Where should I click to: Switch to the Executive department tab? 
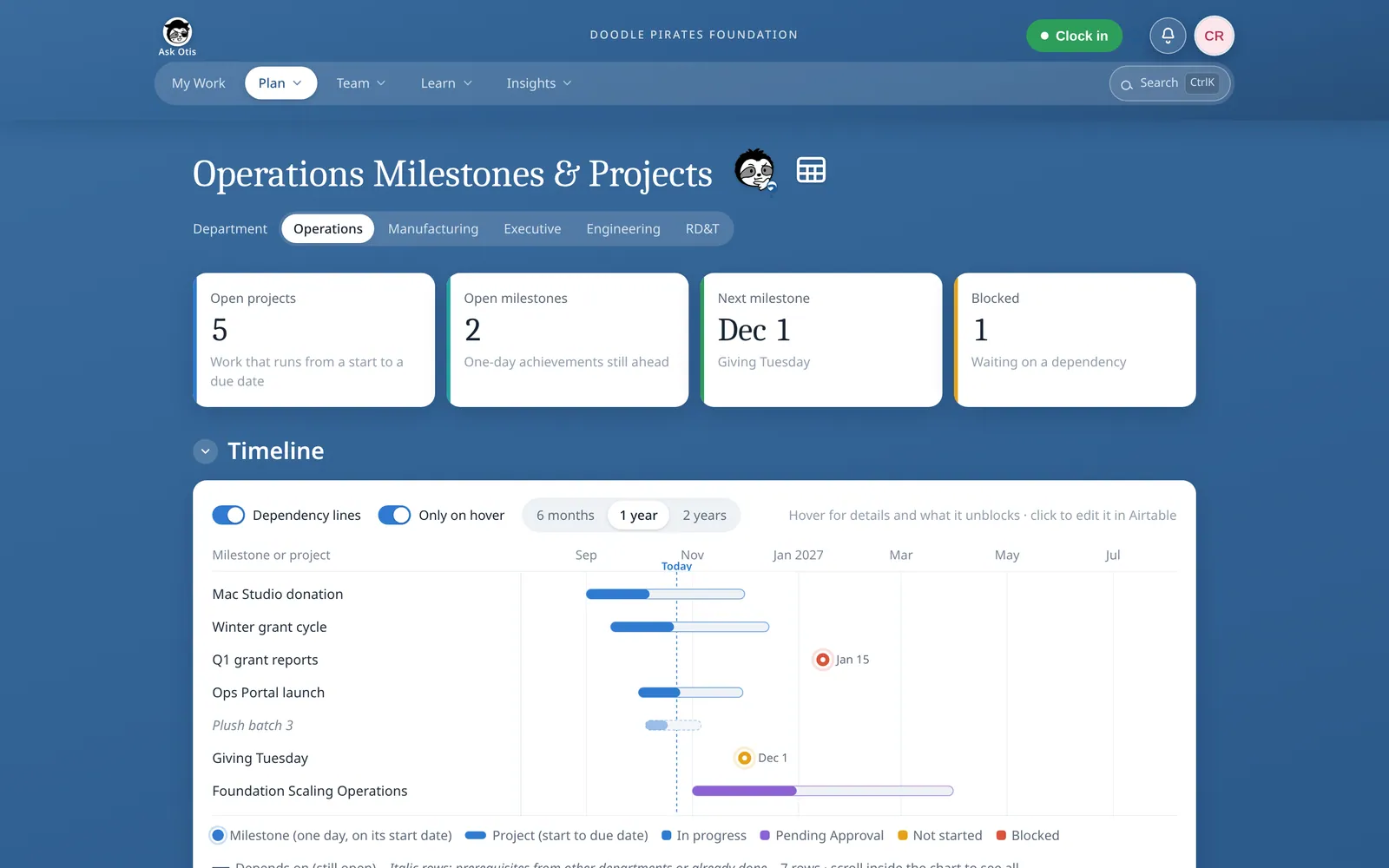532,229
